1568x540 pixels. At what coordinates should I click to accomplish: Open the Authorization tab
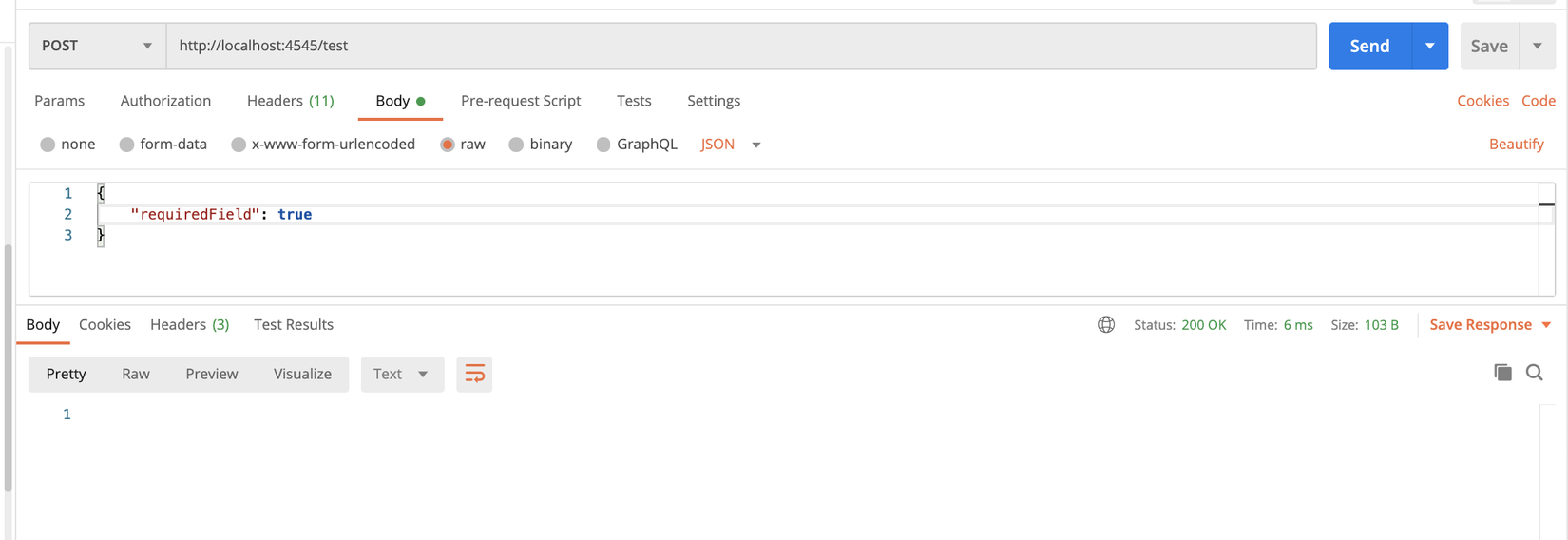[x=165, y=101]
